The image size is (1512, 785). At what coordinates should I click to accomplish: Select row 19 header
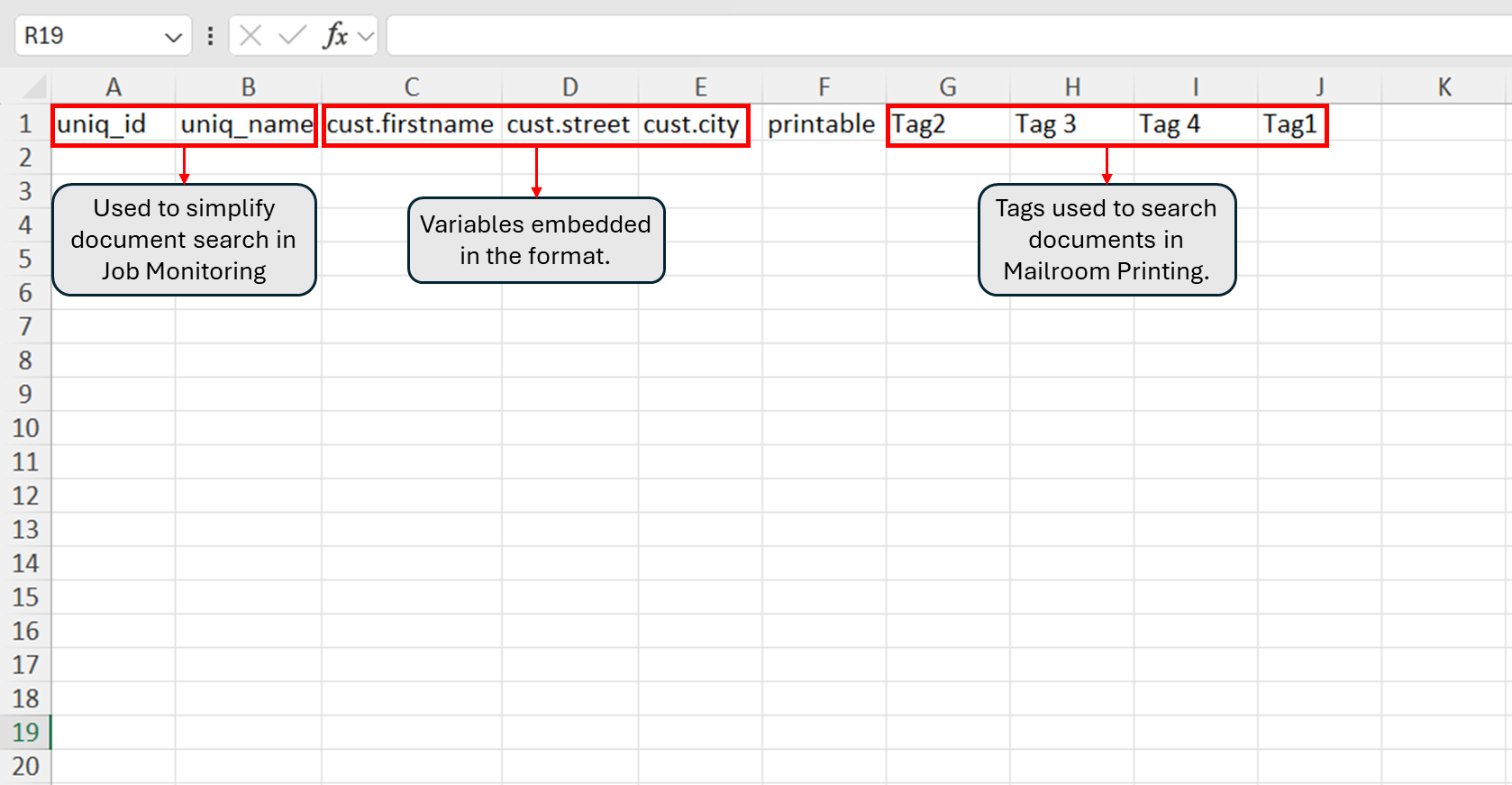click(25, 733)
